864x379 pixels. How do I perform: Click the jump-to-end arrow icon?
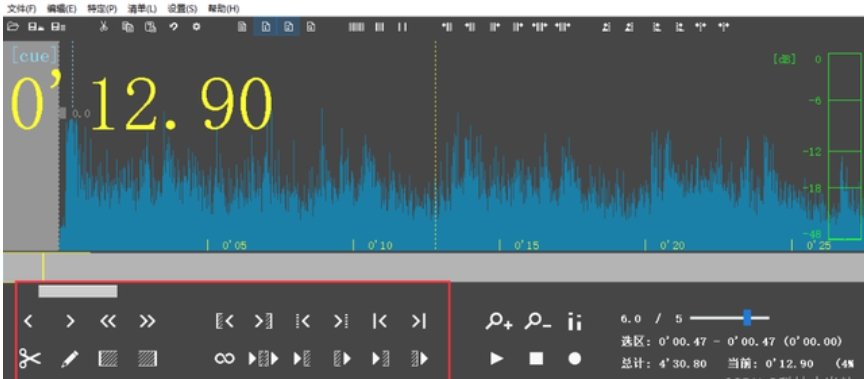pyautogui.click(x=418, y=321)
